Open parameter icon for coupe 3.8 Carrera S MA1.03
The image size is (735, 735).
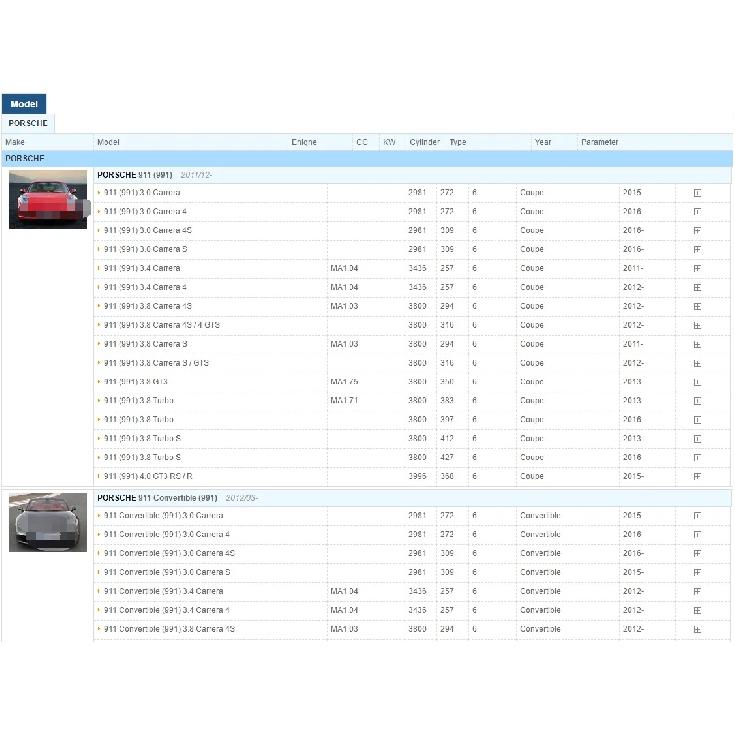pos(697,345)
